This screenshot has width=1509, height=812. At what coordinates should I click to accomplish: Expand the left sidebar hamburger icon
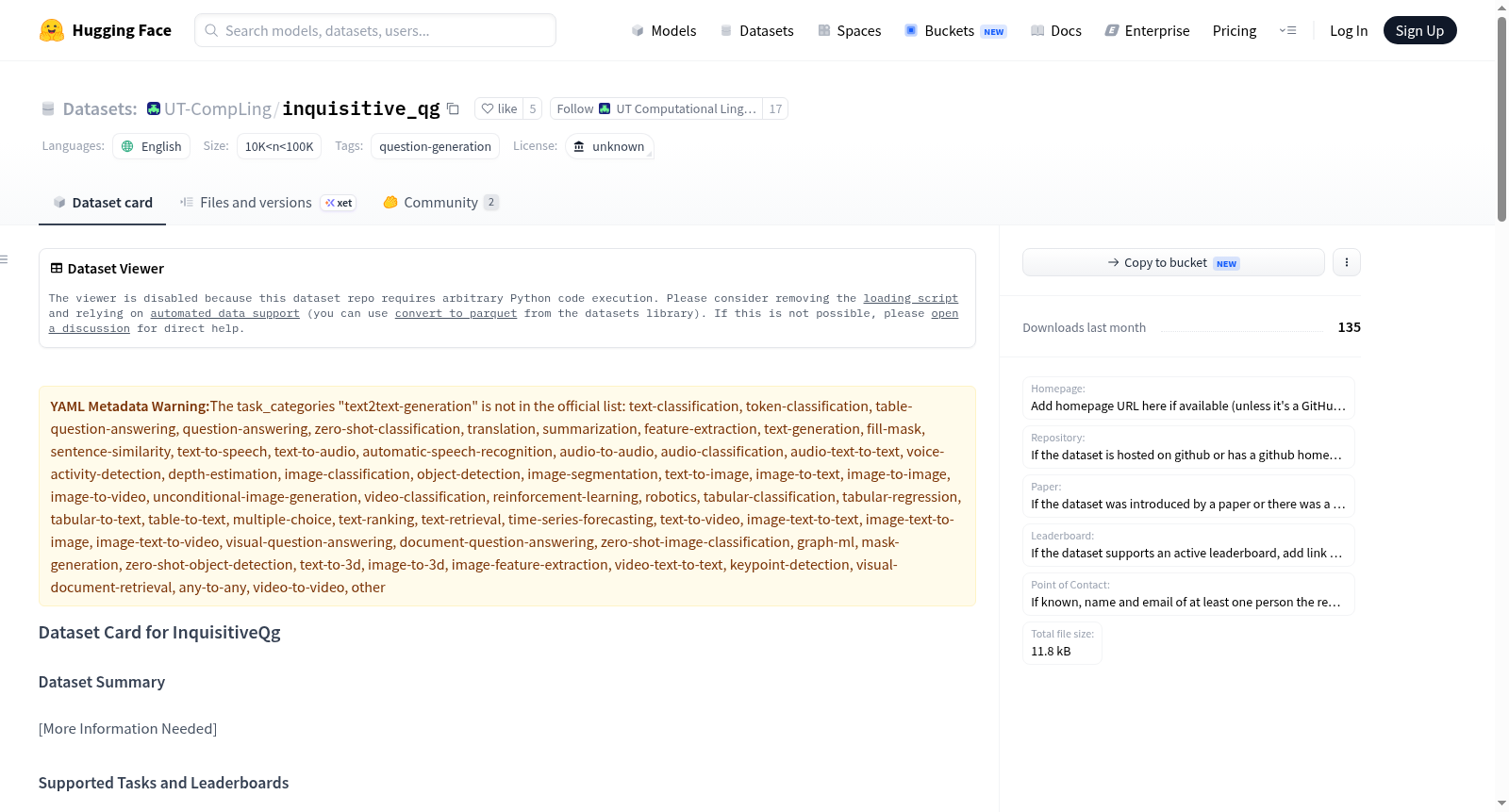[4, 259]
